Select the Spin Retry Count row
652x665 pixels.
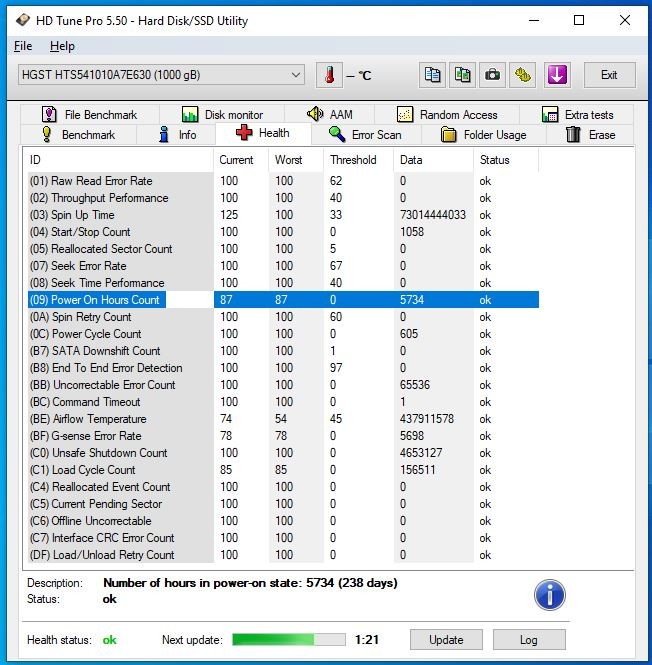tap(283, 316)
